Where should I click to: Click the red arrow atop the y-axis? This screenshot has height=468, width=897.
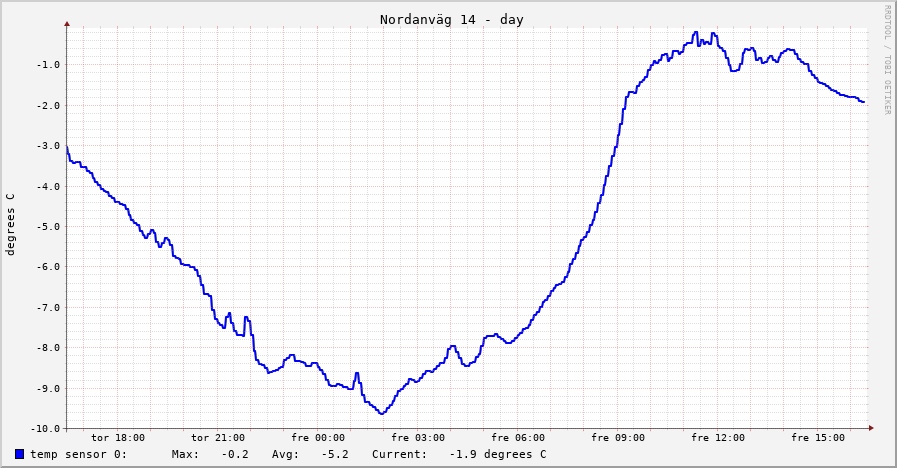click(67, 22)
